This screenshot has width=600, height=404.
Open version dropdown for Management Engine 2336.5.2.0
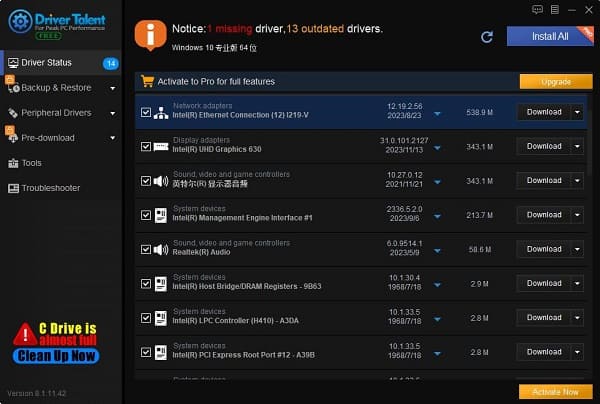click(437, 217)
